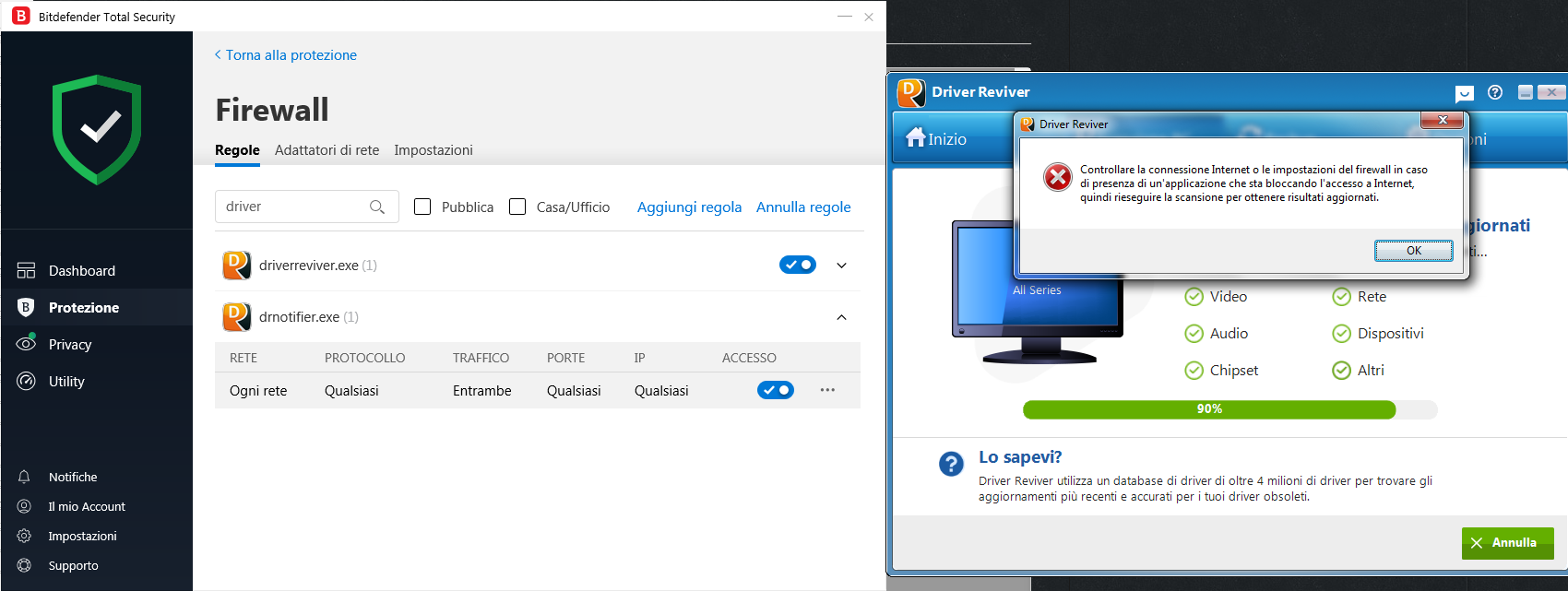1568x591 pixels.
Task: Click the drnotifier.exe app icon
Action: pyautogui.click(x=236, y=316)
